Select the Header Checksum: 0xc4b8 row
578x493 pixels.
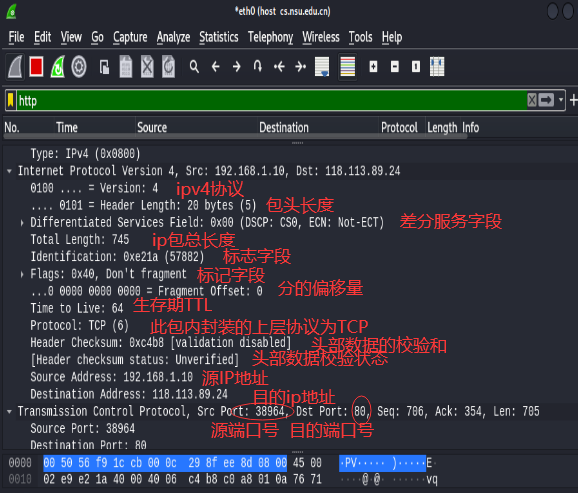(x=161, y=343)
